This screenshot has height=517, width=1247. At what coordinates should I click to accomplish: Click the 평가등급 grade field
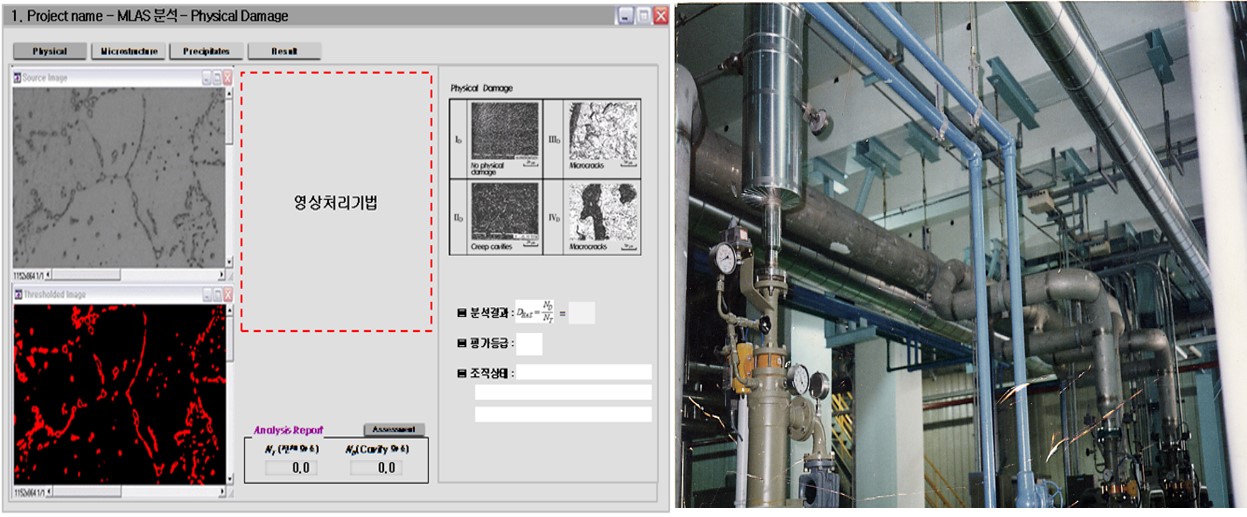click(x=529, y=344)
